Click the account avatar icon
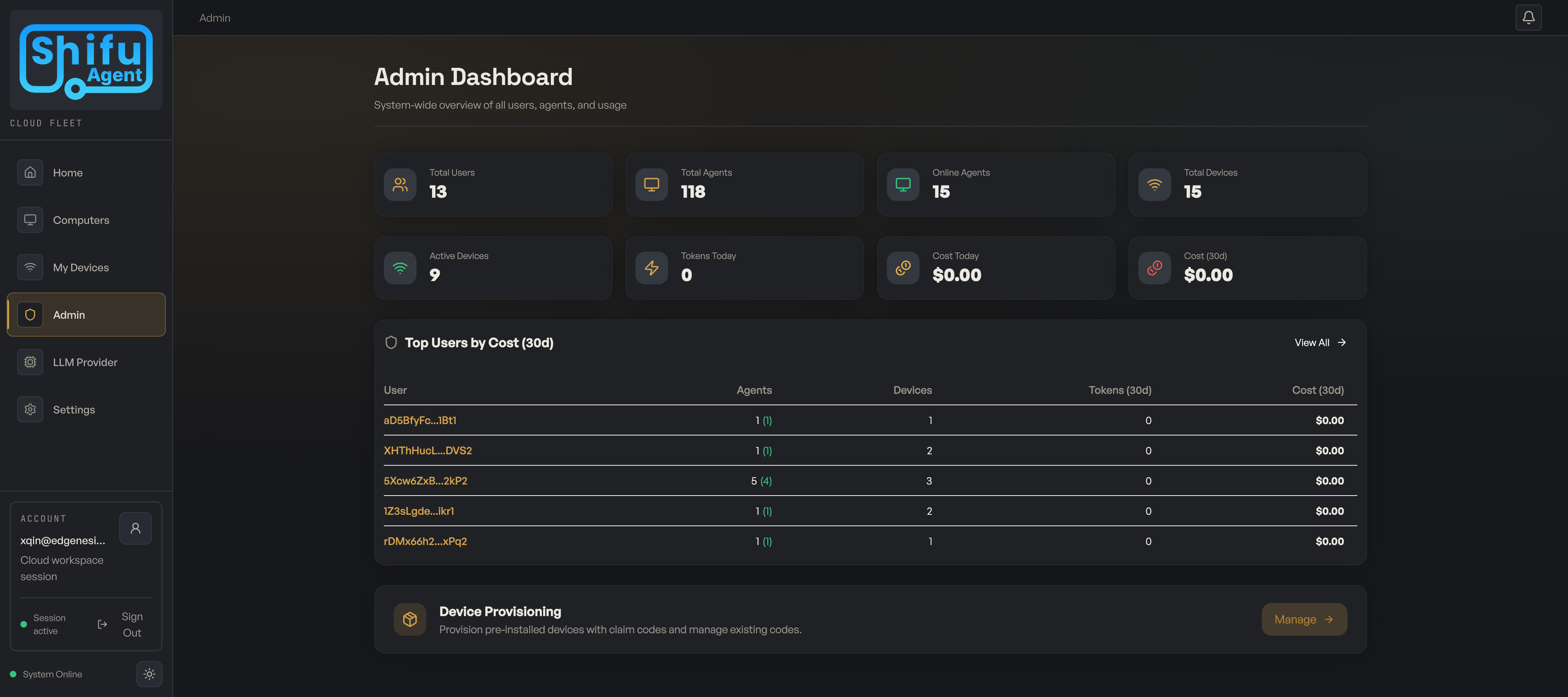1568x697 pixels. 135,527
